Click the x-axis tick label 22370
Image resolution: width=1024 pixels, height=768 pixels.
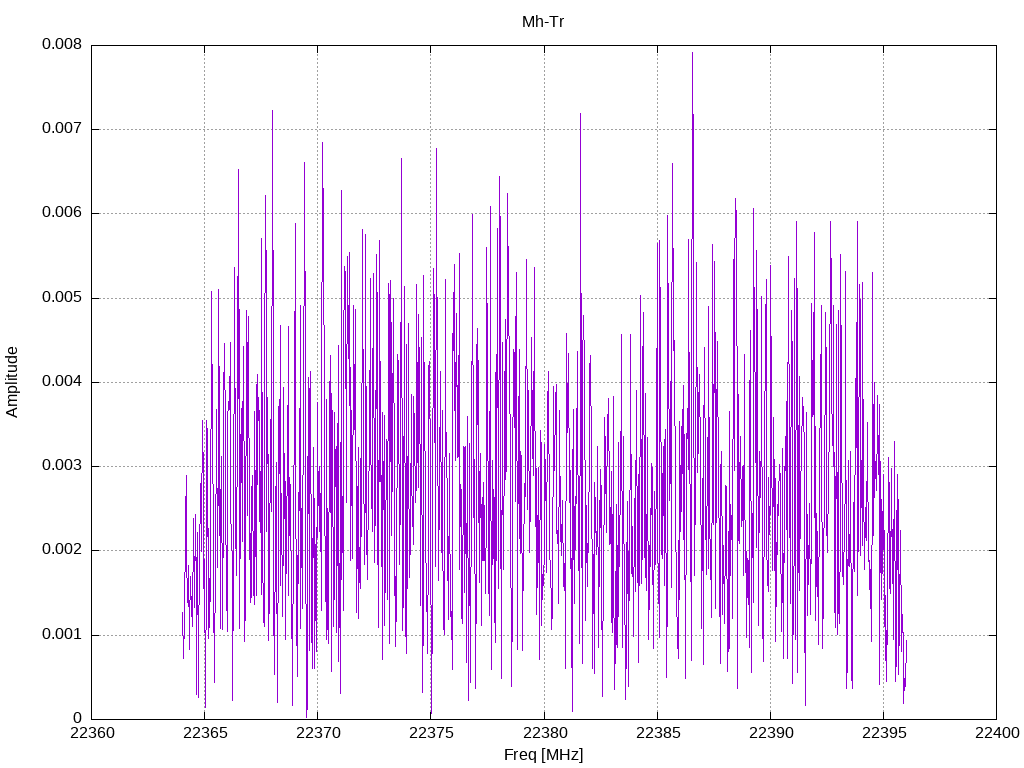[x=318, y=733]
